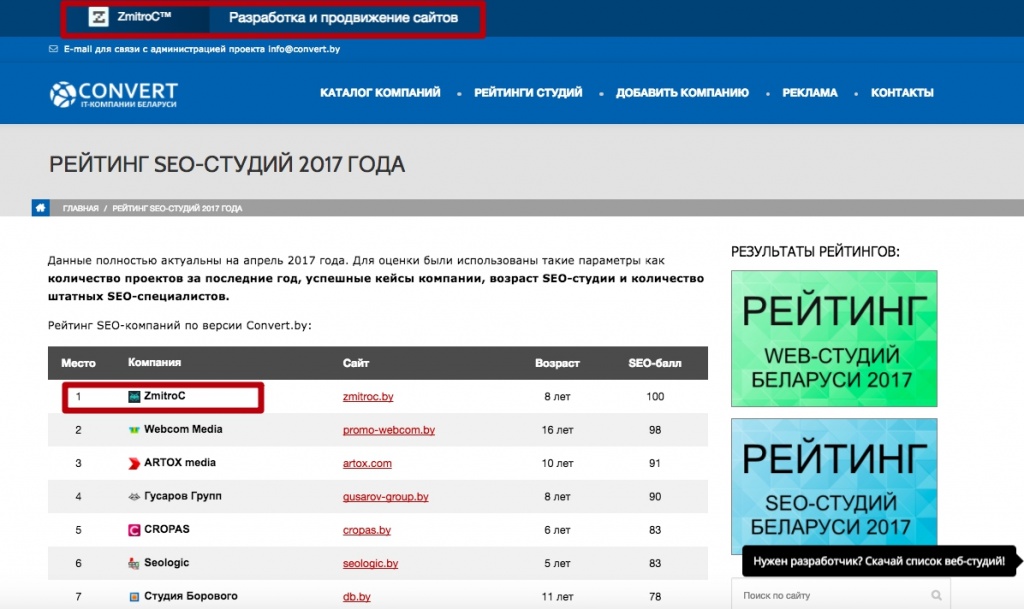Go home via the breadcrumb house icon

click(40, 208)
